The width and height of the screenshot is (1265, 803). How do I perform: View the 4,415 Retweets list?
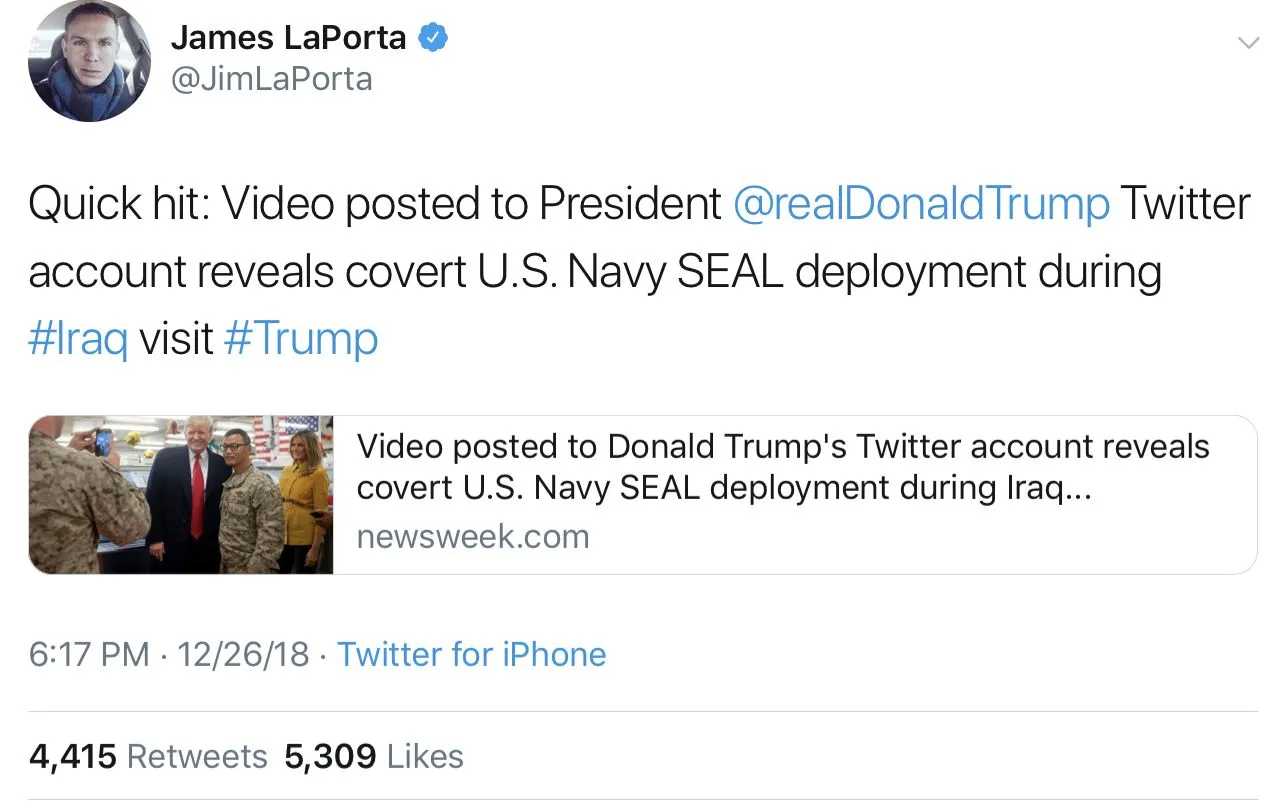148,756
